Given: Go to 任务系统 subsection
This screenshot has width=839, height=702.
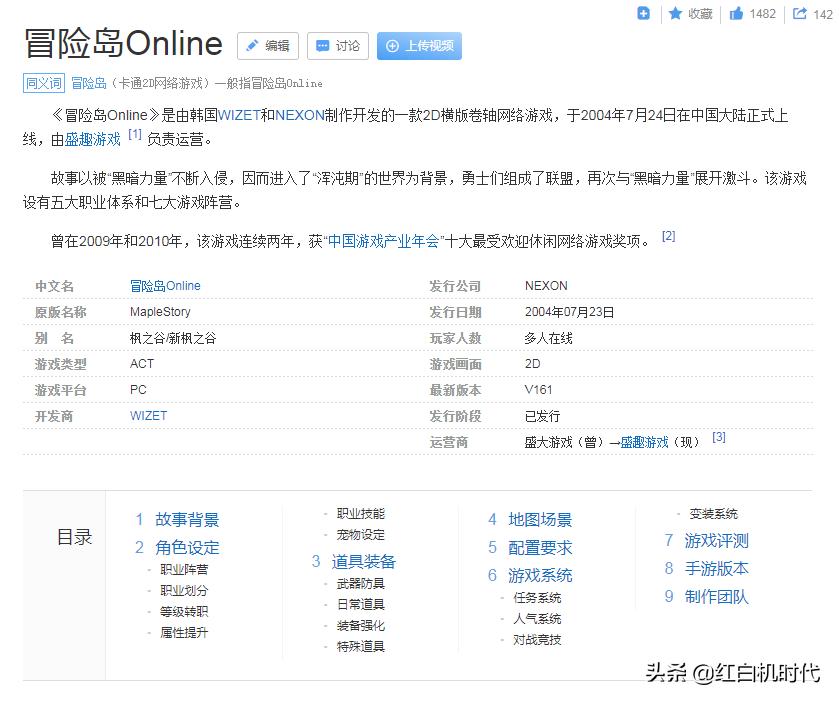Looking at the screenshot, I should [x=537, y=598].
